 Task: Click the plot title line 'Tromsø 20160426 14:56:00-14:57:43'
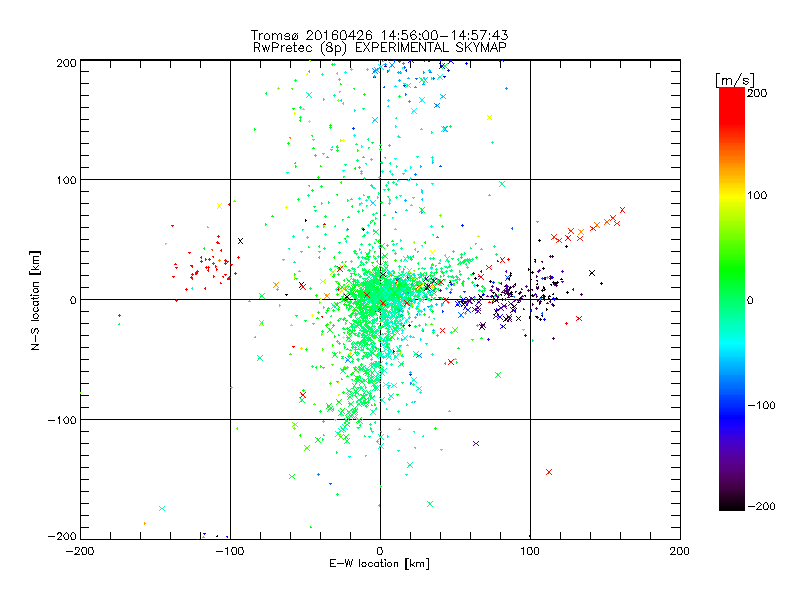379,35
